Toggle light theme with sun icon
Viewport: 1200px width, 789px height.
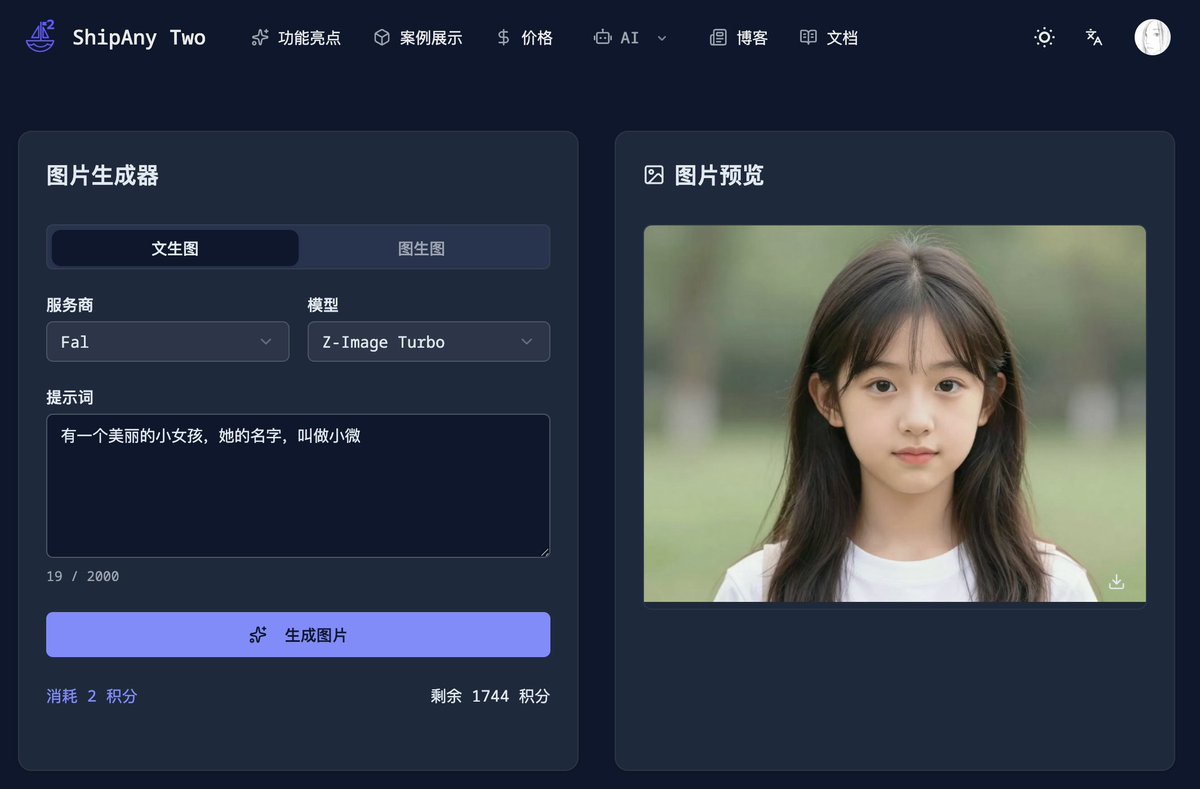1044,38
